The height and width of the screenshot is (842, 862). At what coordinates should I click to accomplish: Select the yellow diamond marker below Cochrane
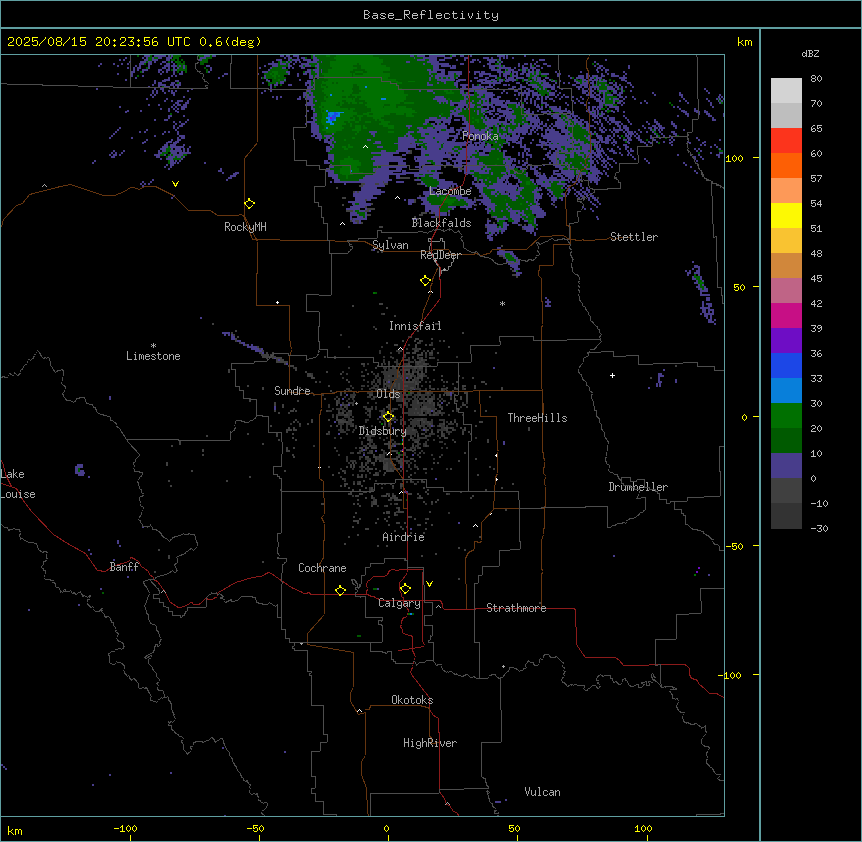pyautogui.click(x=340, y=590)
